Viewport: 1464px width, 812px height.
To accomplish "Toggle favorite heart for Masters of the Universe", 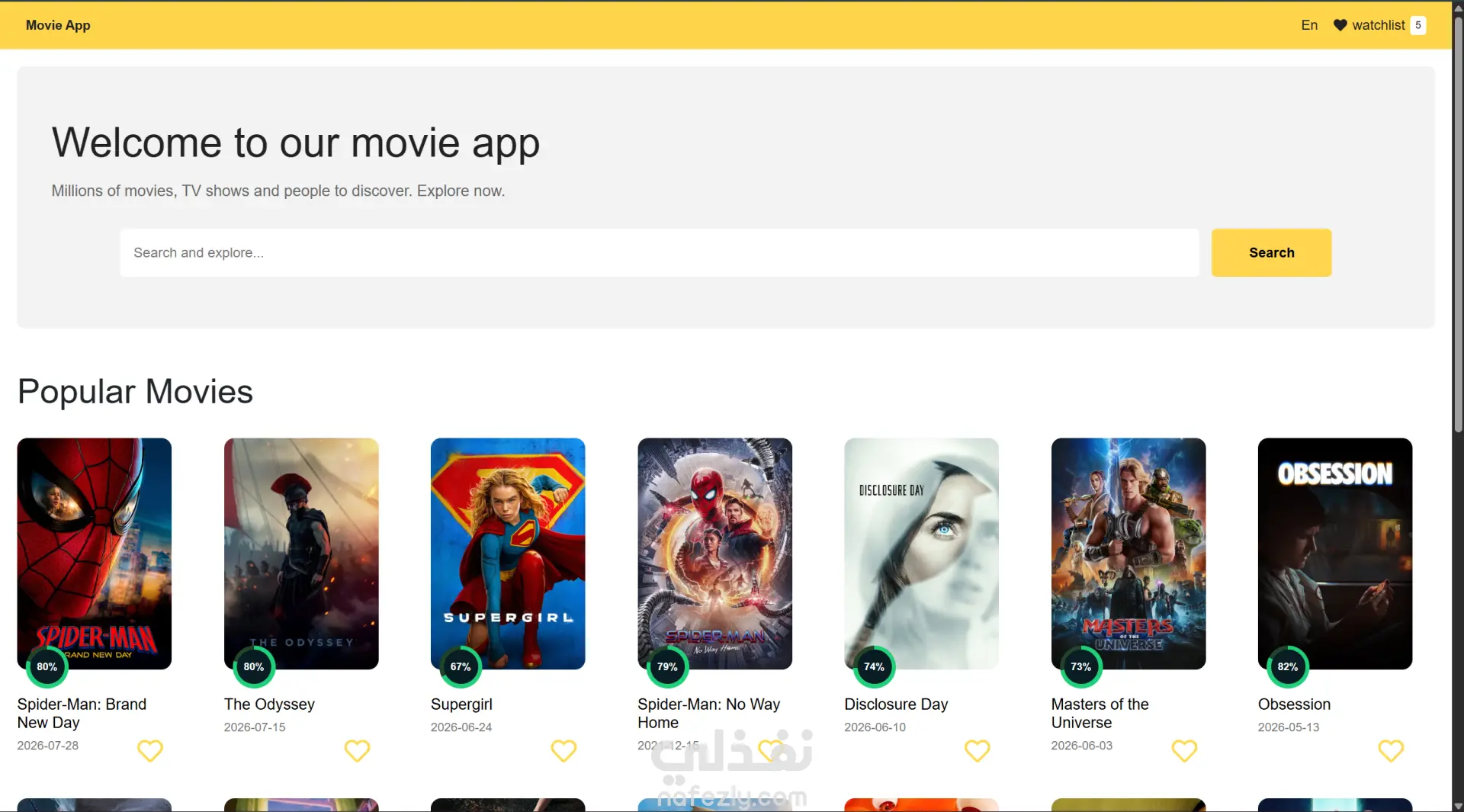I will (1184, 751).
